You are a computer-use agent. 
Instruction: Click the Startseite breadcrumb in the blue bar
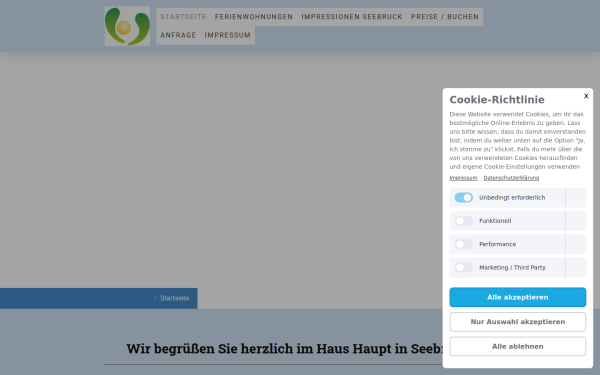click(174, 298)
